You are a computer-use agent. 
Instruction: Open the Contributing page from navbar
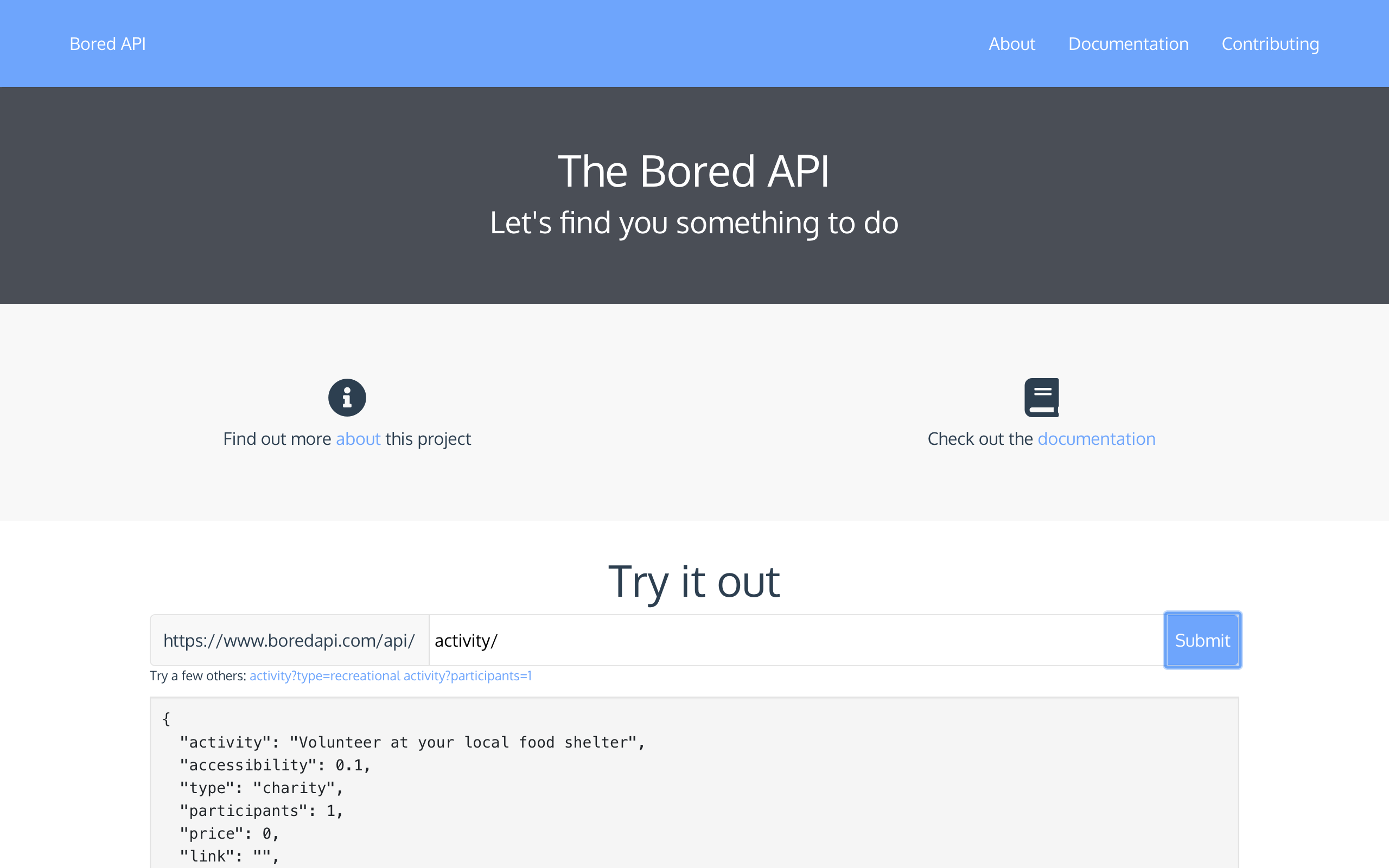pos(1270,43)
